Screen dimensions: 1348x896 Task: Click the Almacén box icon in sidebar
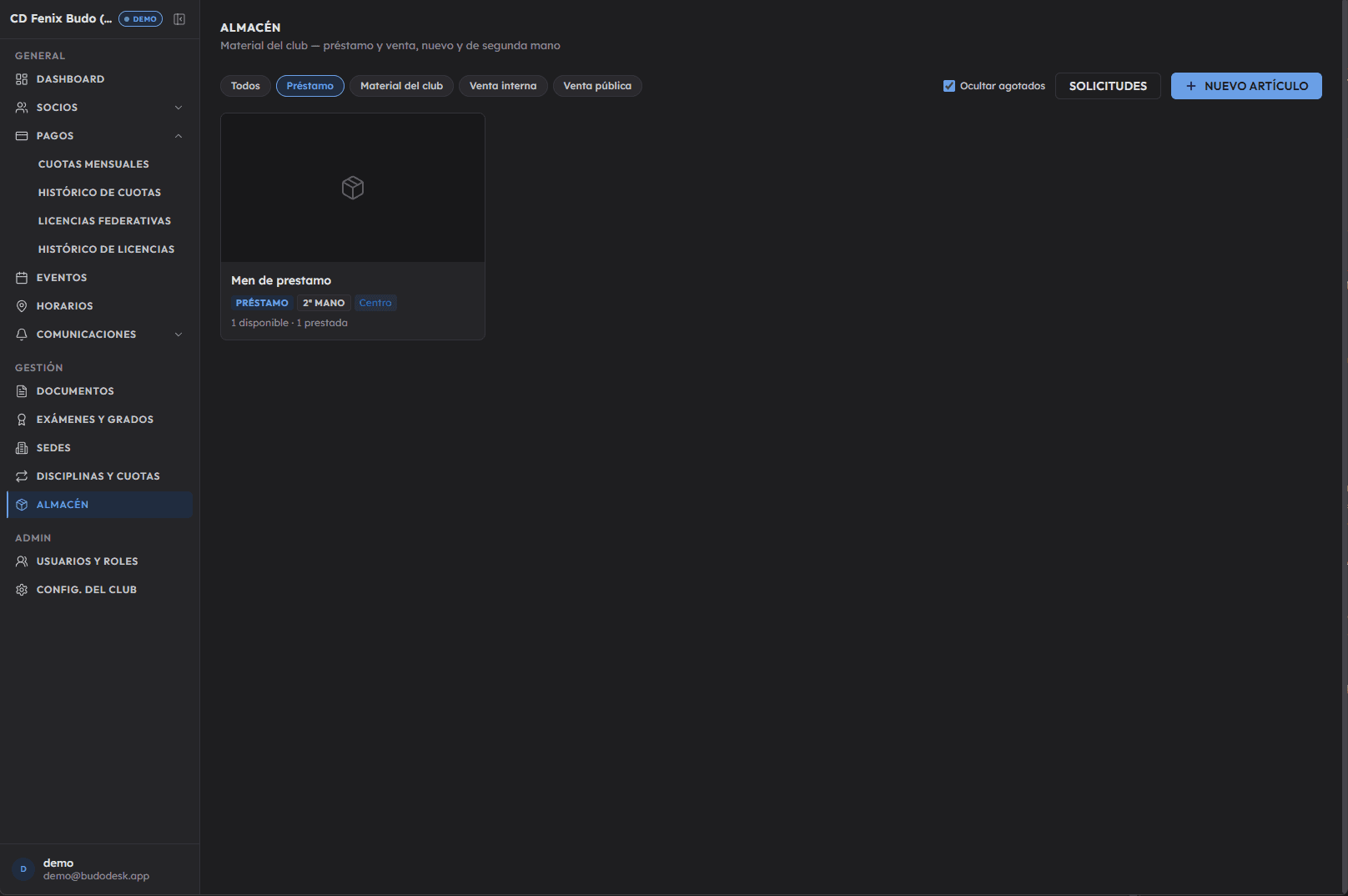pyautogui.click(x=22, y=505)
